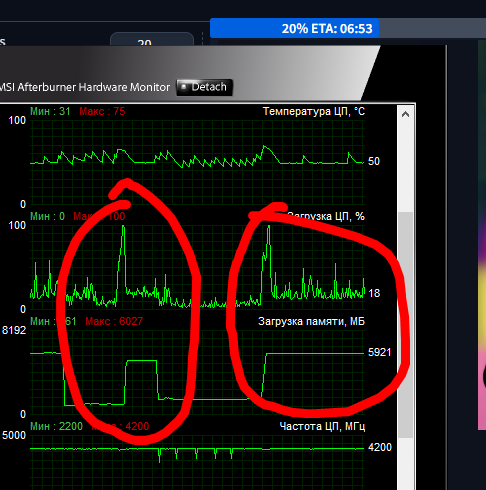Screen dimensions: 486x490
Task: Click the blue 20% ETA progress bar
Action: tap(294, 29)
